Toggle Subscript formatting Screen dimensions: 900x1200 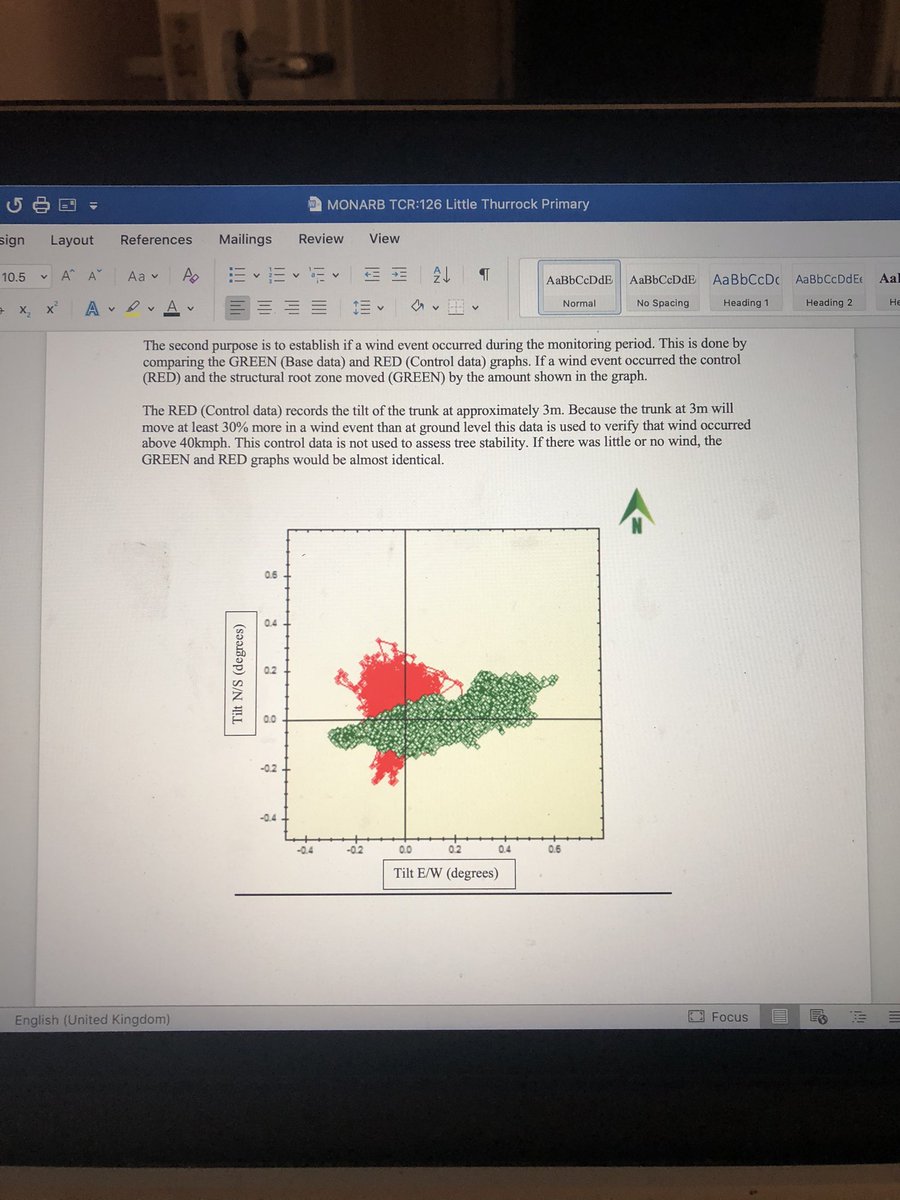[23, 311]
